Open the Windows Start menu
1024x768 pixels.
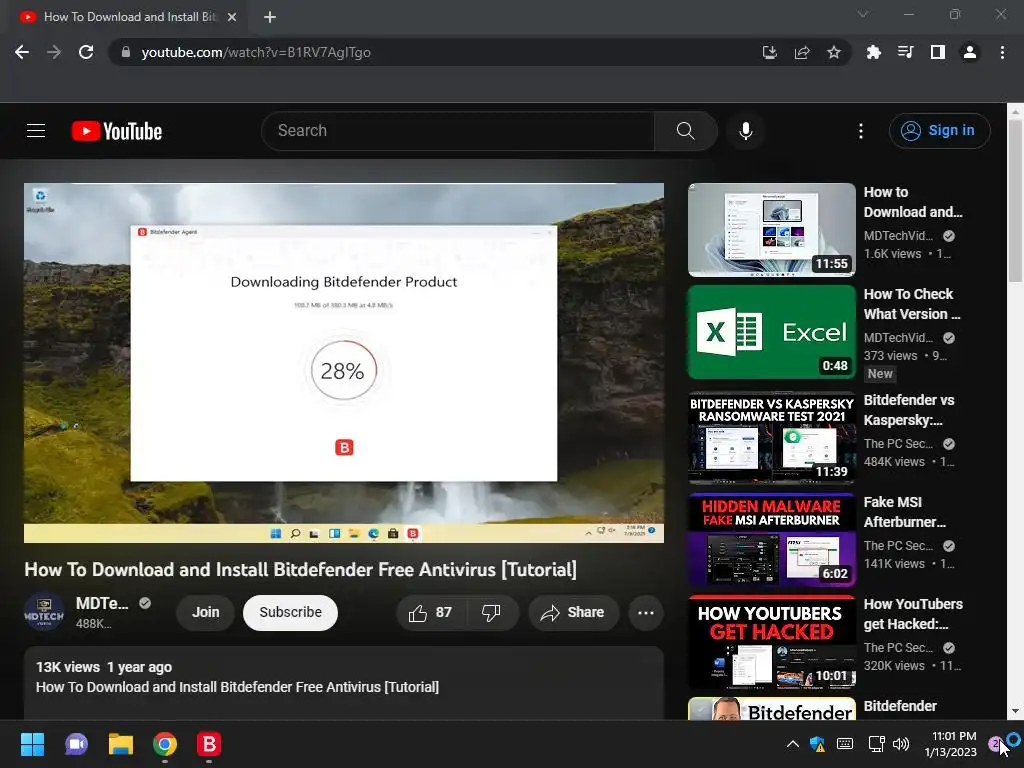32,744
